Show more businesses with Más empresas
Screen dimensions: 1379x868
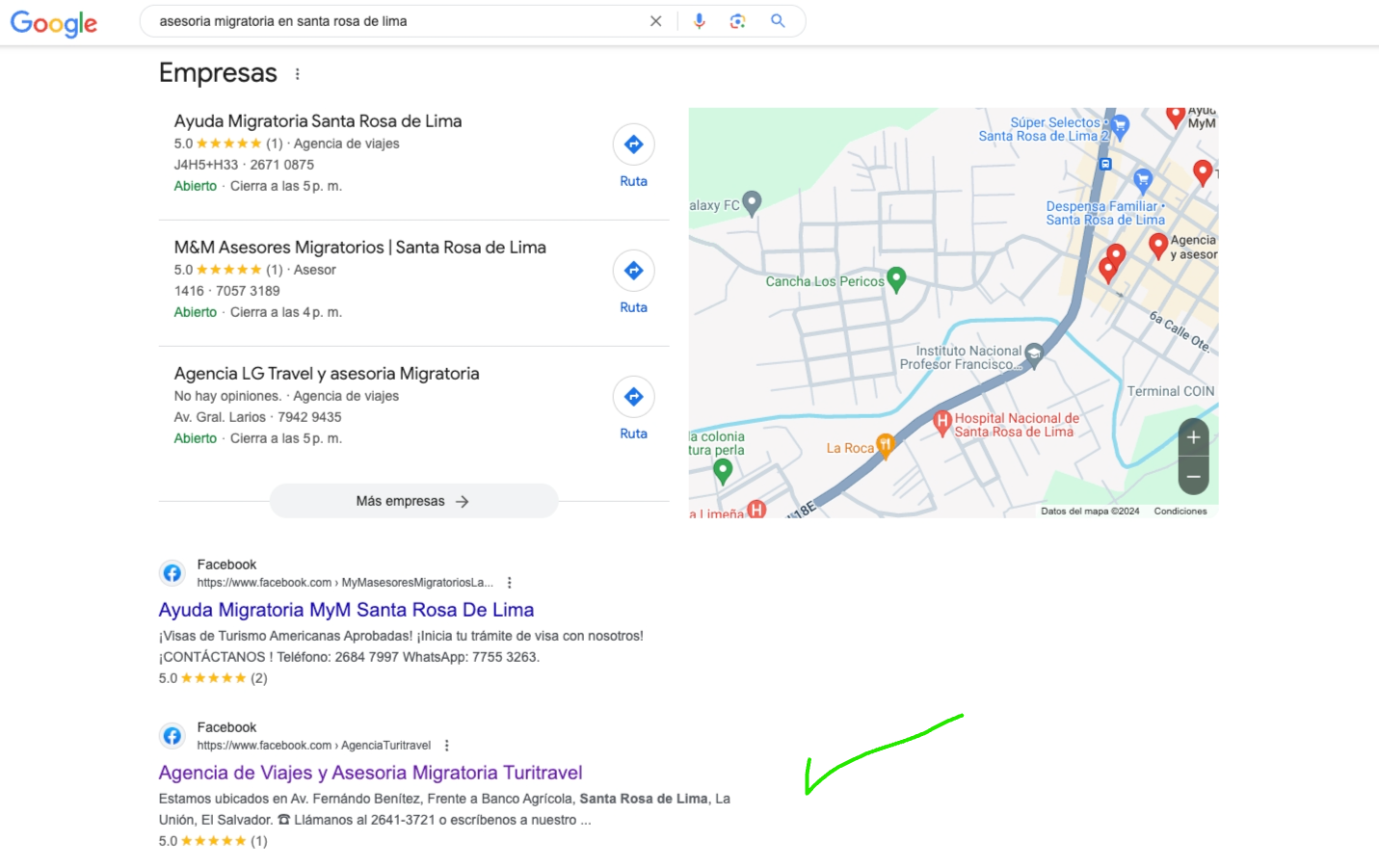click(x=413, y=501)
